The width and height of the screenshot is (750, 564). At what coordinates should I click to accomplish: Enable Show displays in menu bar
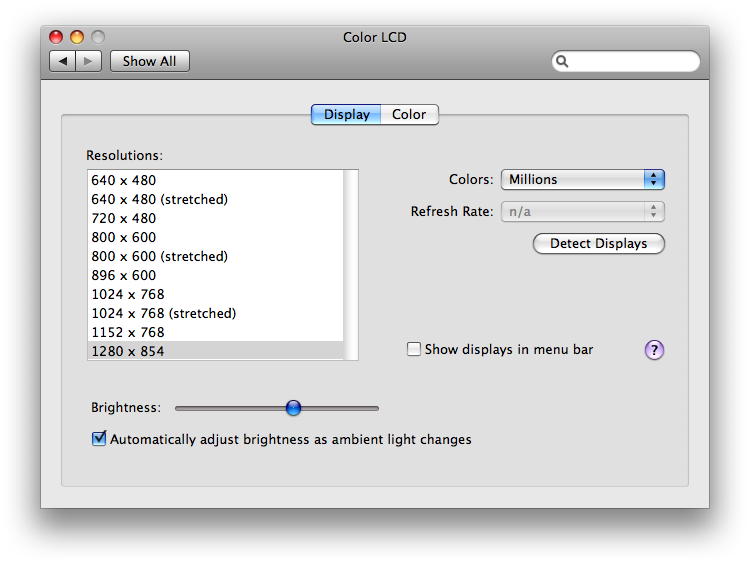(414, 349)
